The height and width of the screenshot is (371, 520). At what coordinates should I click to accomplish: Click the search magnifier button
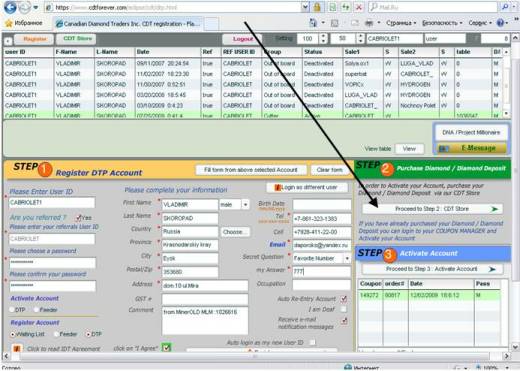click(505, 7)
